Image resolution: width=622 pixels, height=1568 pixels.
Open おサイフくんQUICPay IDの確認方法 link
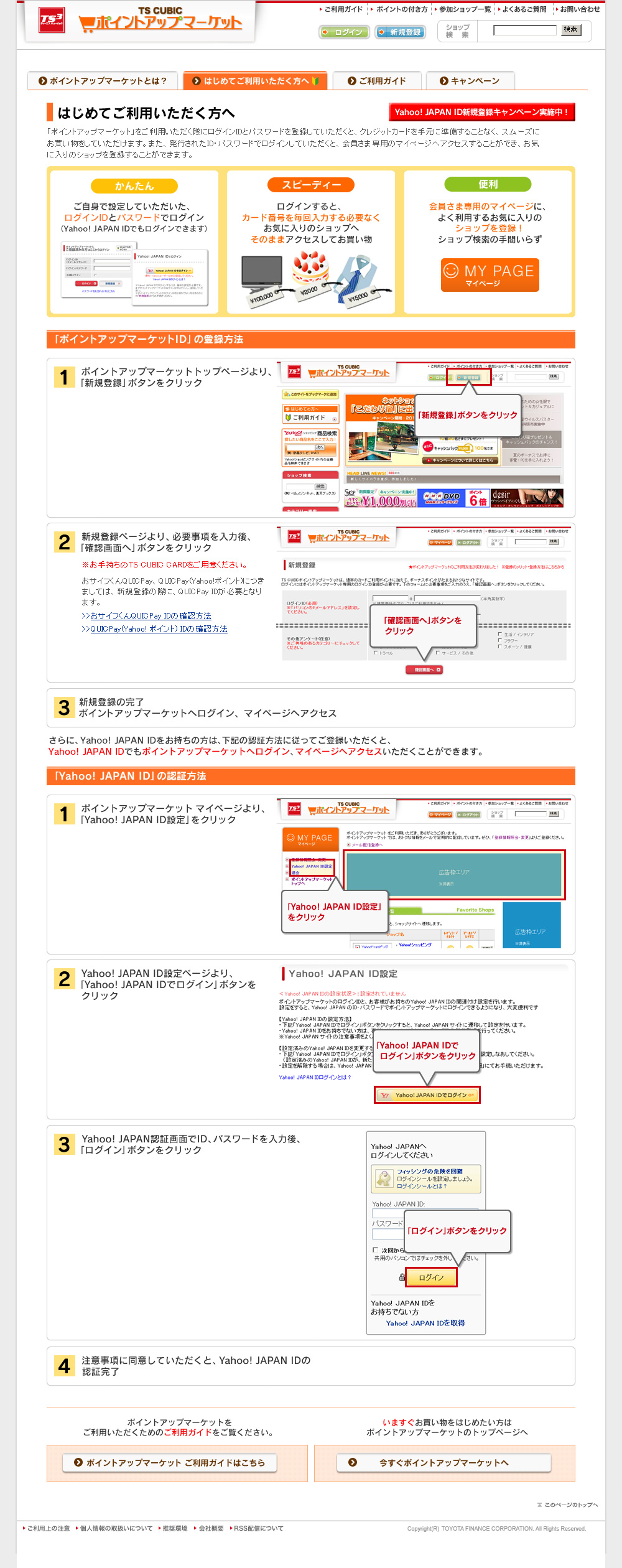pos(151,615)
